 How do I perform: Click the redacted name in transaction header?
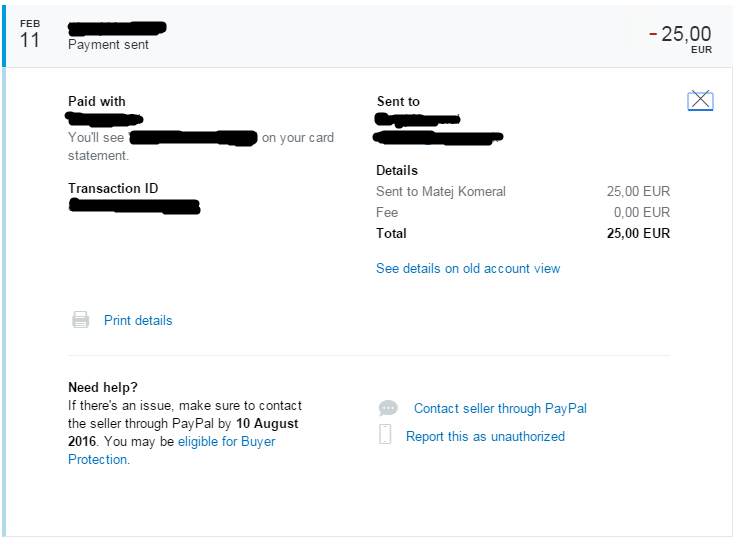(x=117, y=27)
